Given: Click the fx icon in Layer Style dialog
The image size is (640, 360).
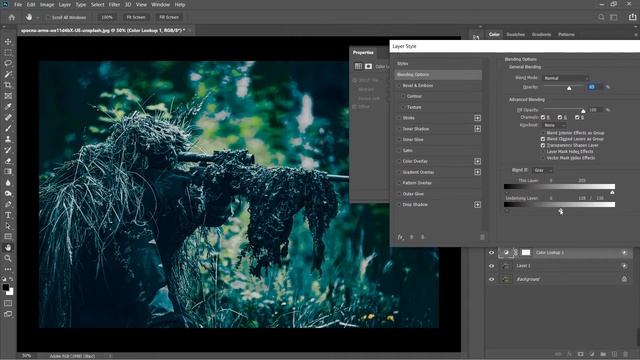Looking at the screenshot, I should pos(400,237).
